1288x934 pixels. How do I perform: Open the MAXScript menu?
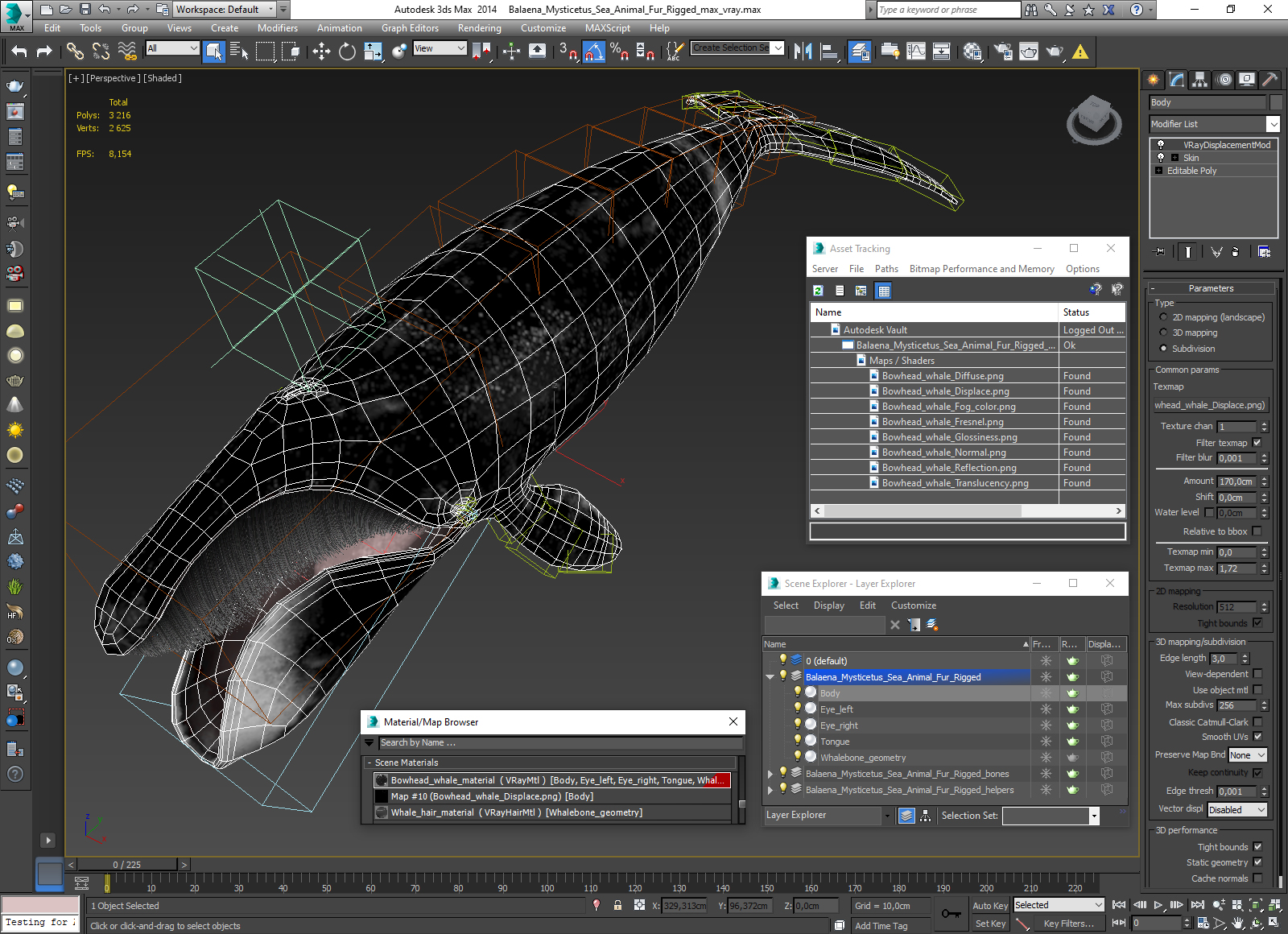coord(607,28)
